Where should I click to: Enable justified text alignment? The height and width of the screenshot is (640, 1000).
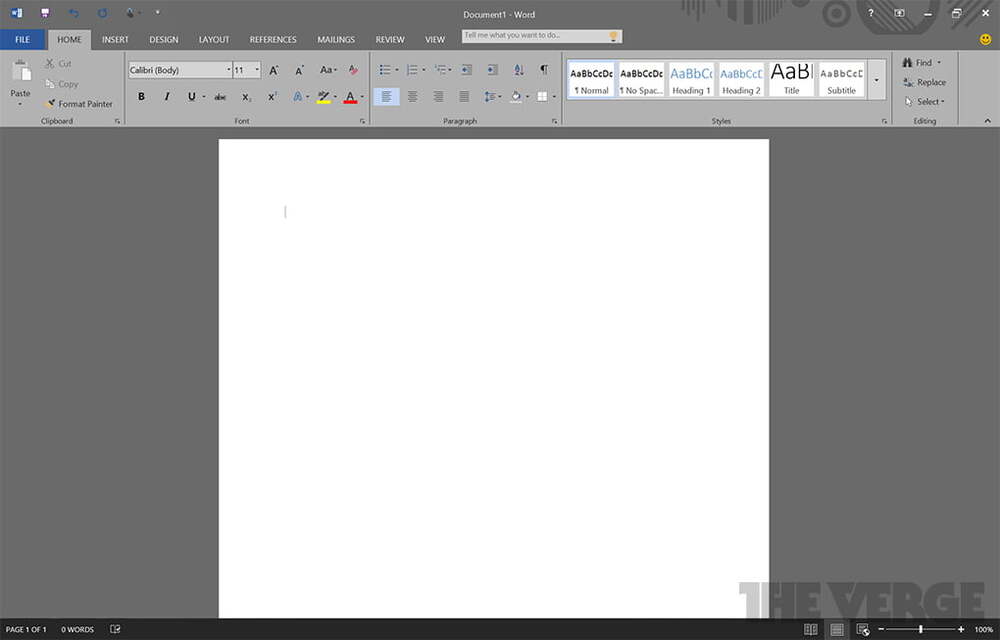click(461, 96)
